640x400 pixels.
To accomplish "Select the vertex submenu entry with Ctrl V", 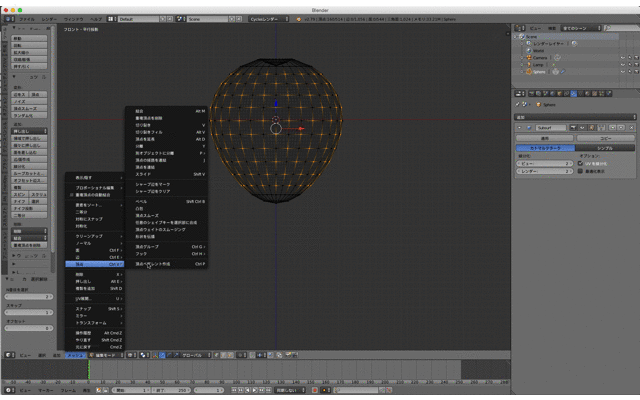I will click(x=92, y=263).
